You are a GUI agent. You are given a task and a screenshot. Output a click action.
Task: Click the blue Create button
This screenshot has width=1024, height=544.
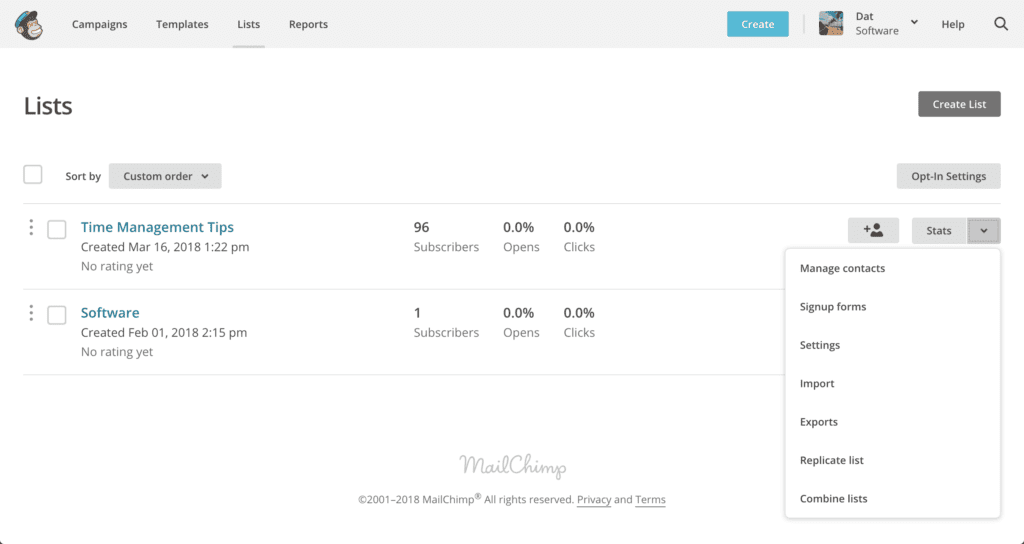tap(758, 24)
